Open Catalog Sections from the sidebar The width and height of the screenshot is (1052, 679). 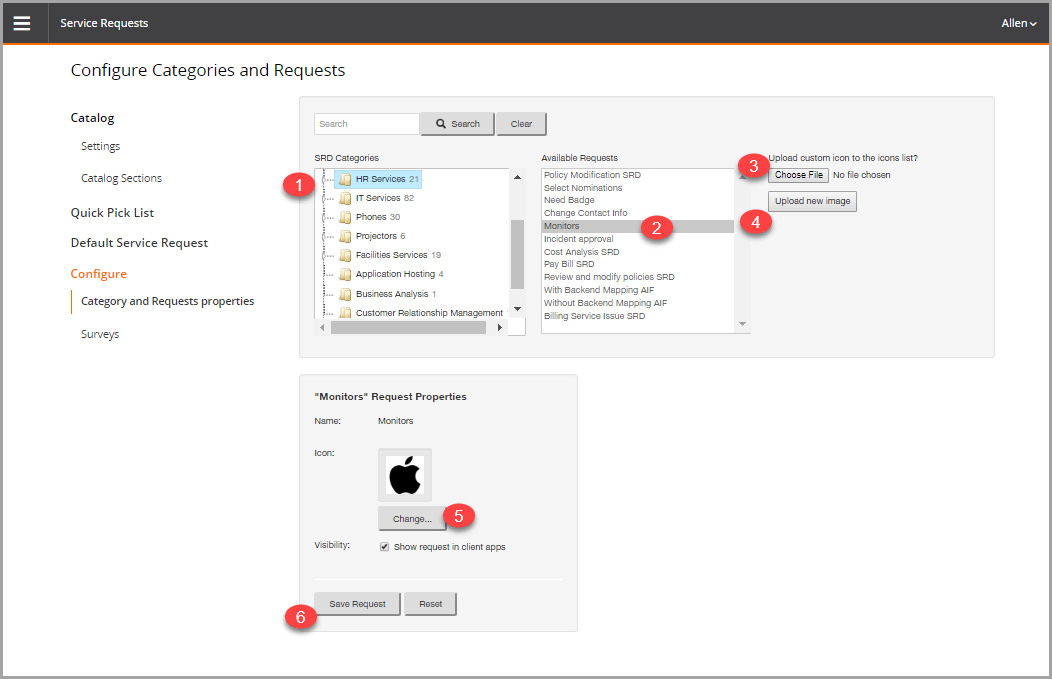tap(121, 177)
